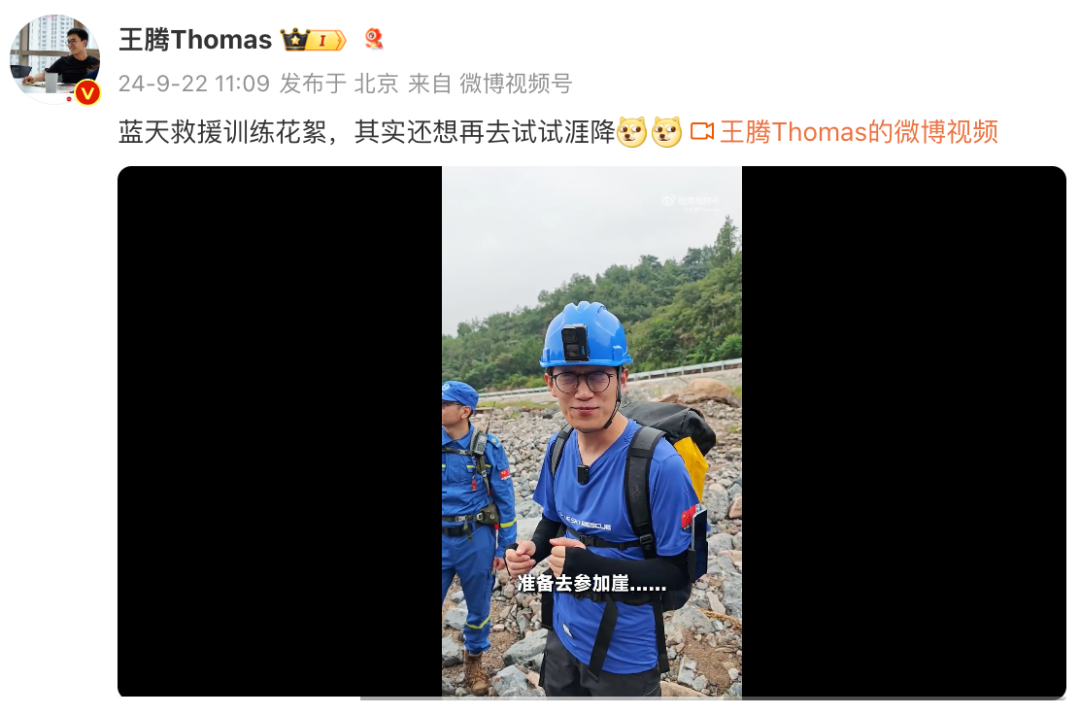Viewport: 1080px width, 715px height.
Task: Click the 准备去参加崖 subtitle caption
Action: 592,584
